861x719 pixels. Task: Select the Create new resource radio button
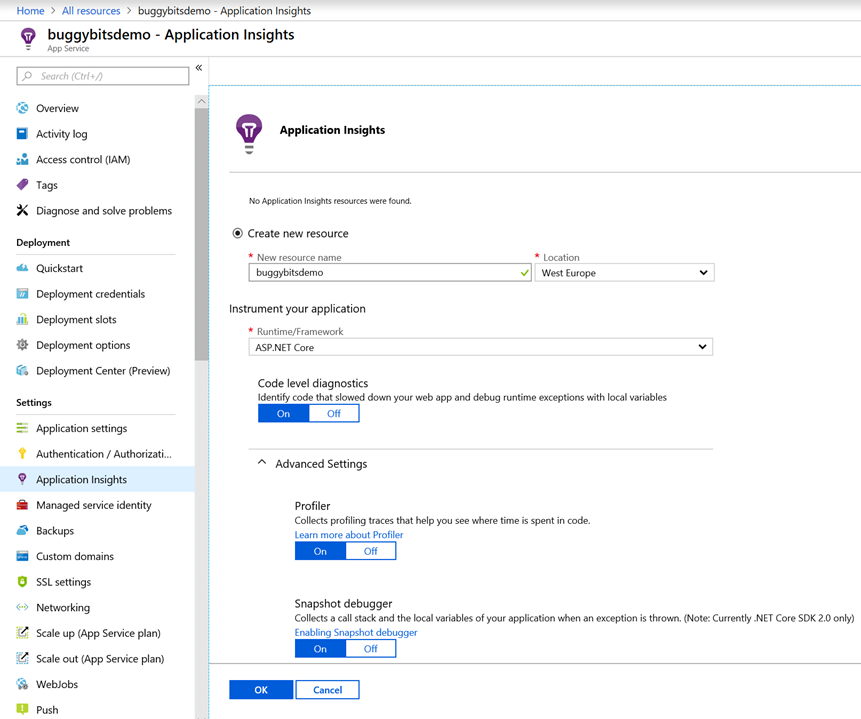237,233
